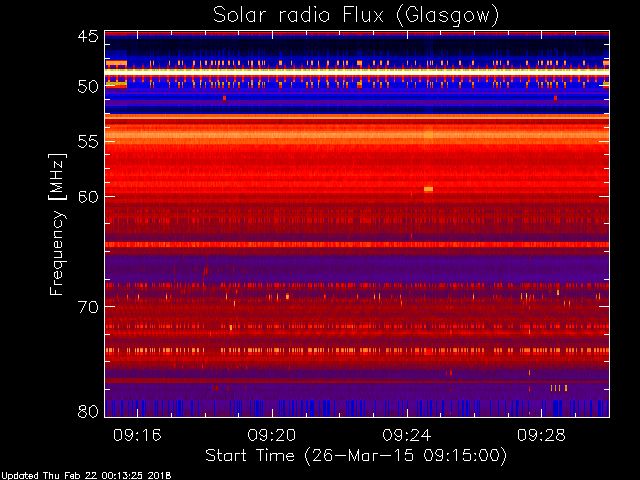The width and height of the screenshot is (640, 480).
Task: Click the thin red line near 64 MHz
Action: 357,244
